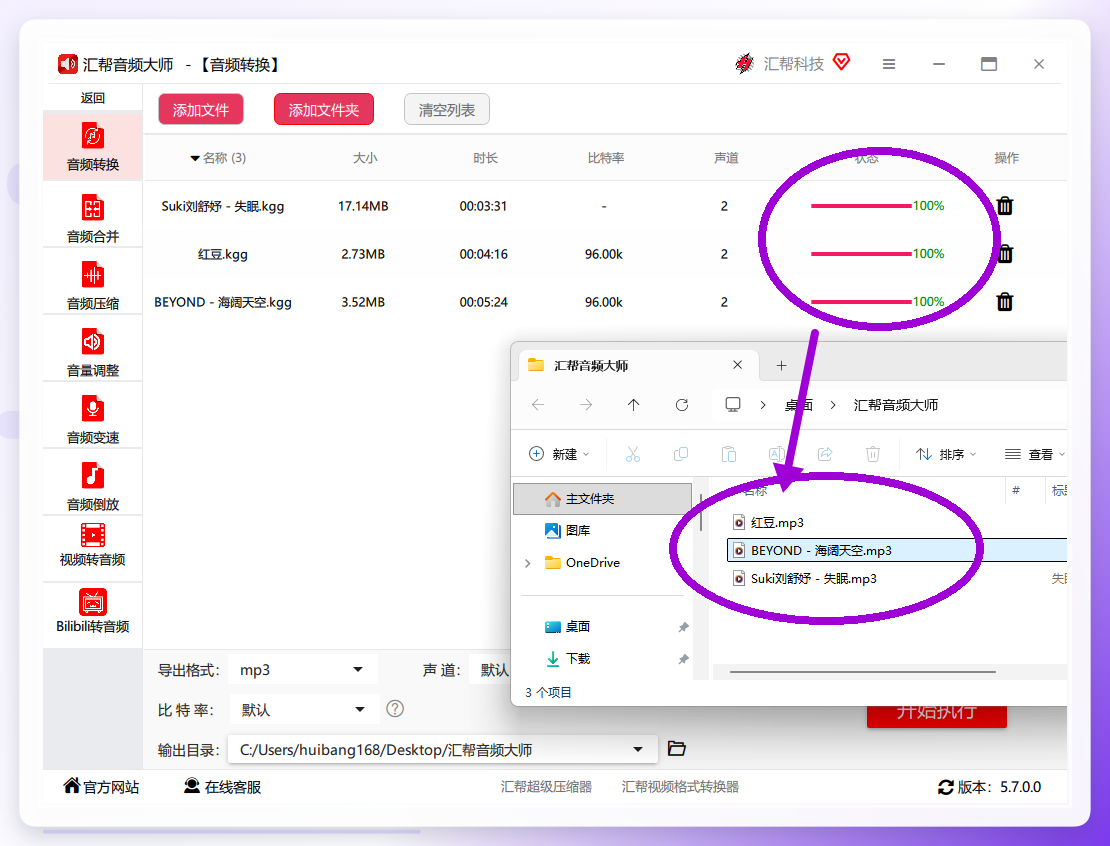Viewport: 1110px width, 846px height.
Task: Open the 视频转音频 video to audio tool
Action: [93, 545]
